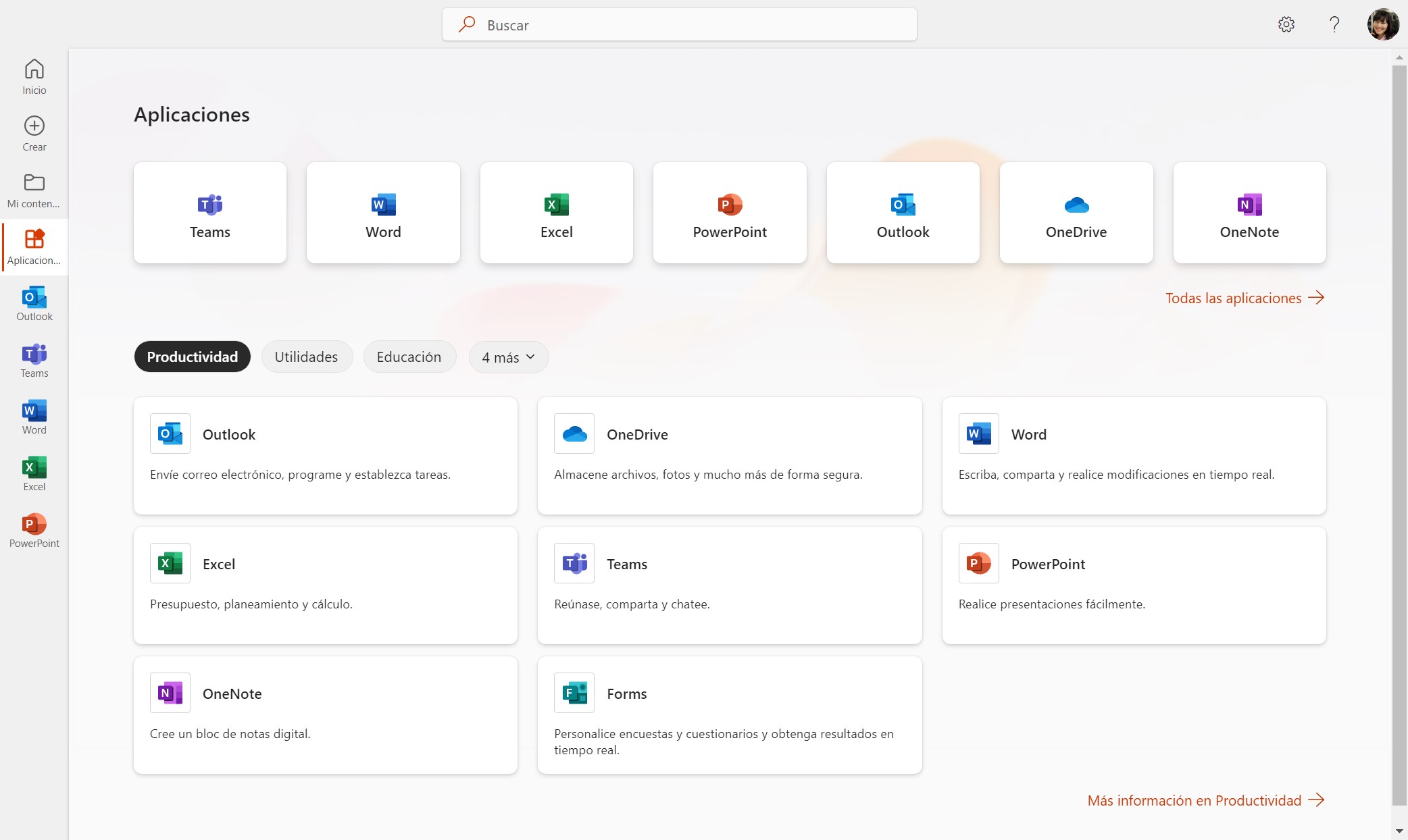Image resolution: width=1408 pixels, height=840 pixels.
Task: Open Outlook from the left sidebar
Action: [x=33, y=303]
